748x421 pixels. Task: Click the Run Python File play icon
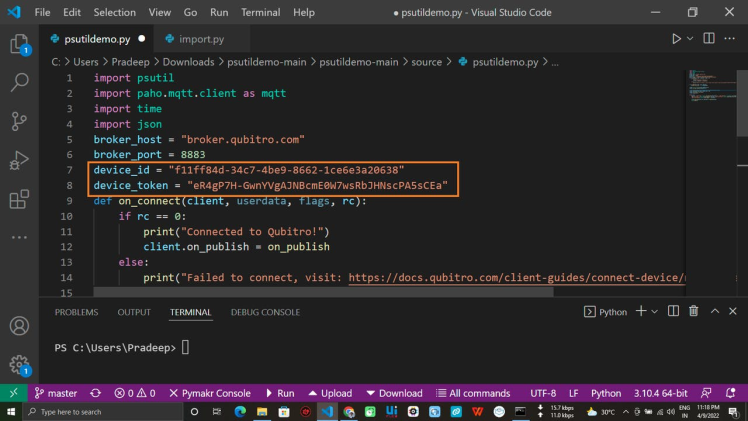pyautogui.click(x=677, y=39)
